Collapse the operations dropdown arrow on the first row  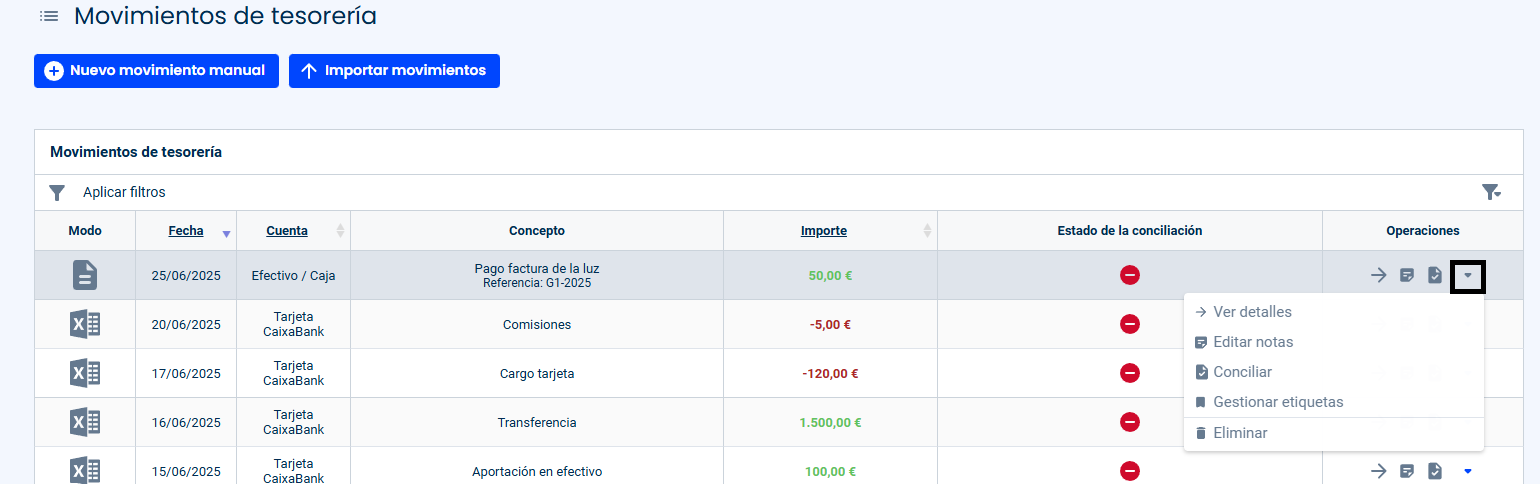pyautogui.click(x=1467, y=275)
